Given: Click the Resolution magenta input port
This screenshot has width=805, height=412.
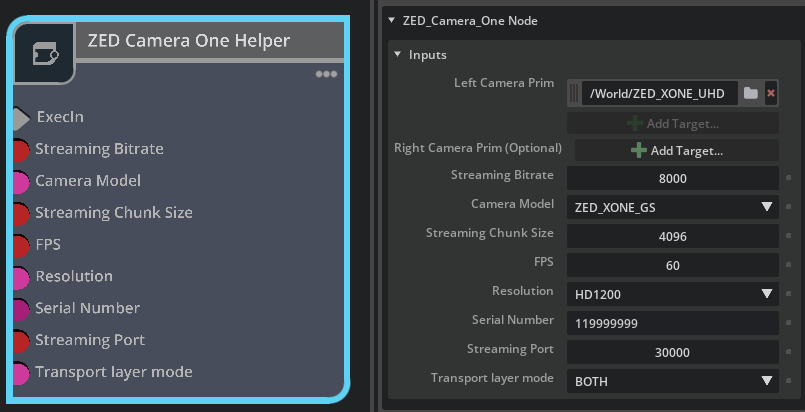Looking at the screenshot, I should coord(21,278).
